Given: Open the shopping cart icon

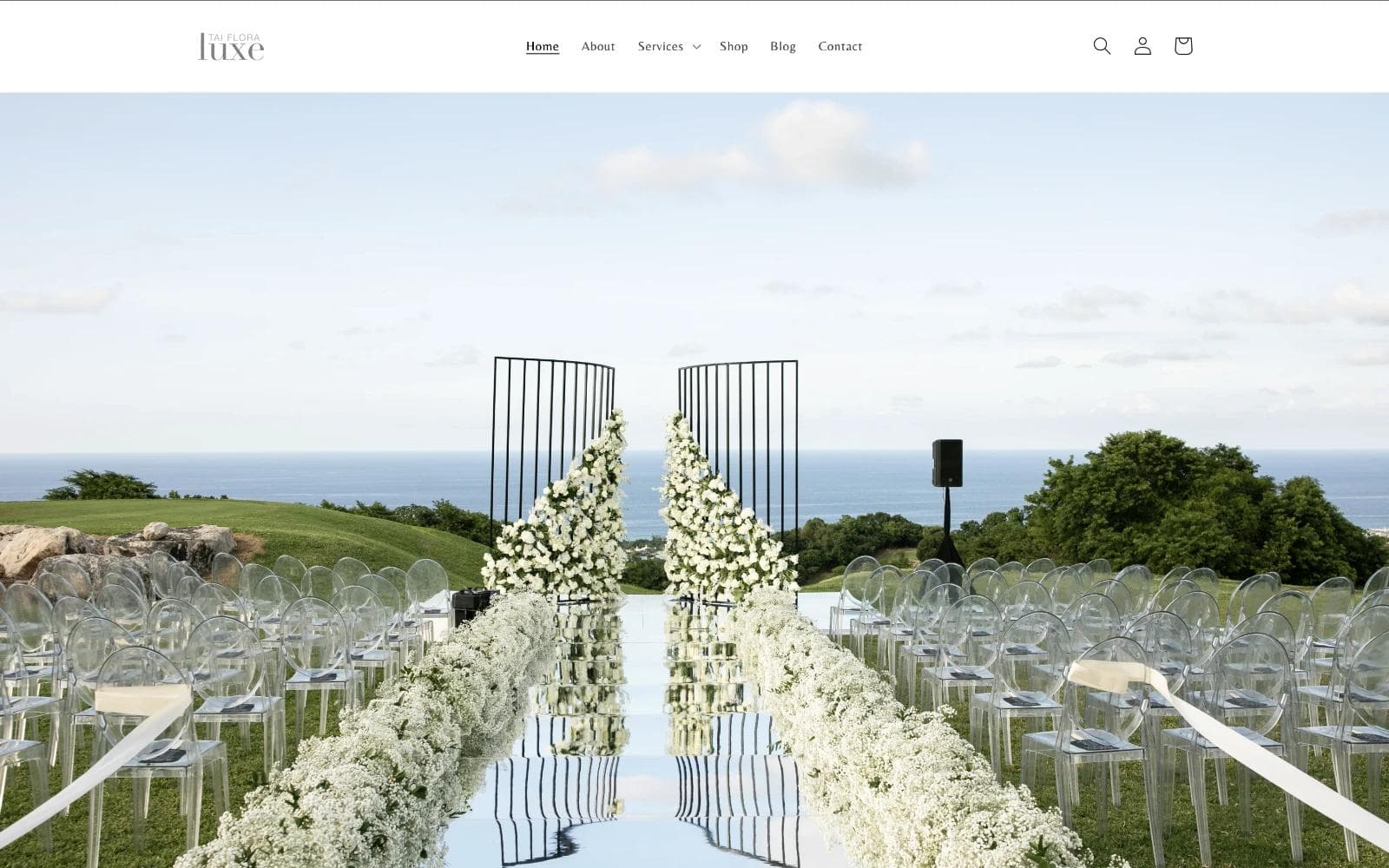Looking at the screenshot, I should tap(1183, 46).
